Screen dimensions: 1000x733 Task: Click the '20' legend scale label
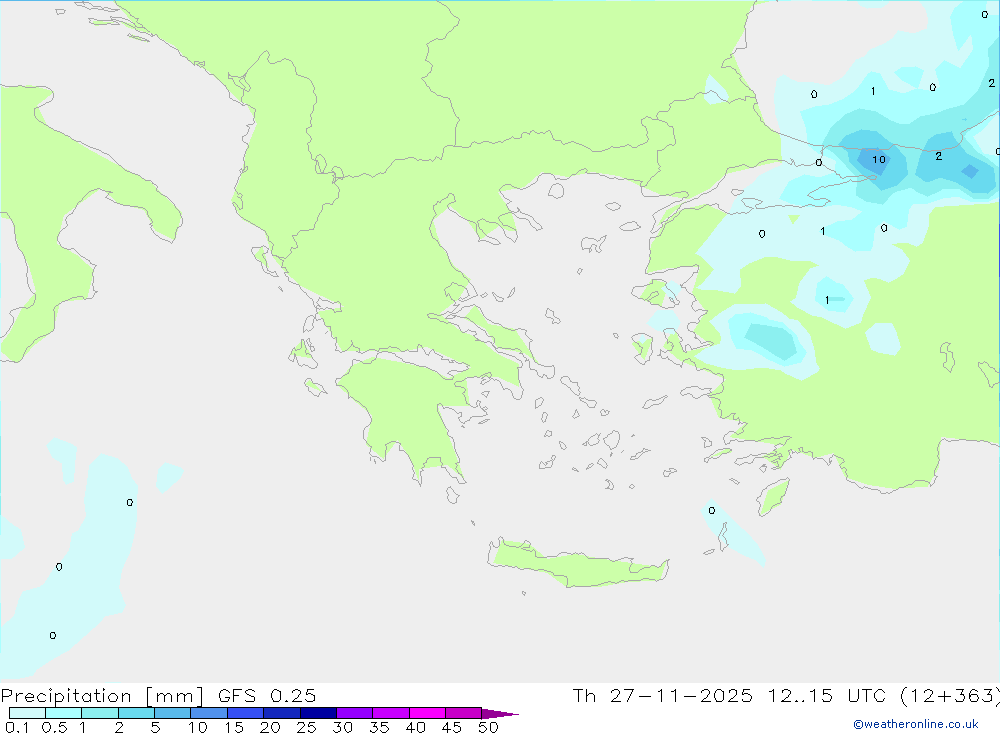pos(270,727)
